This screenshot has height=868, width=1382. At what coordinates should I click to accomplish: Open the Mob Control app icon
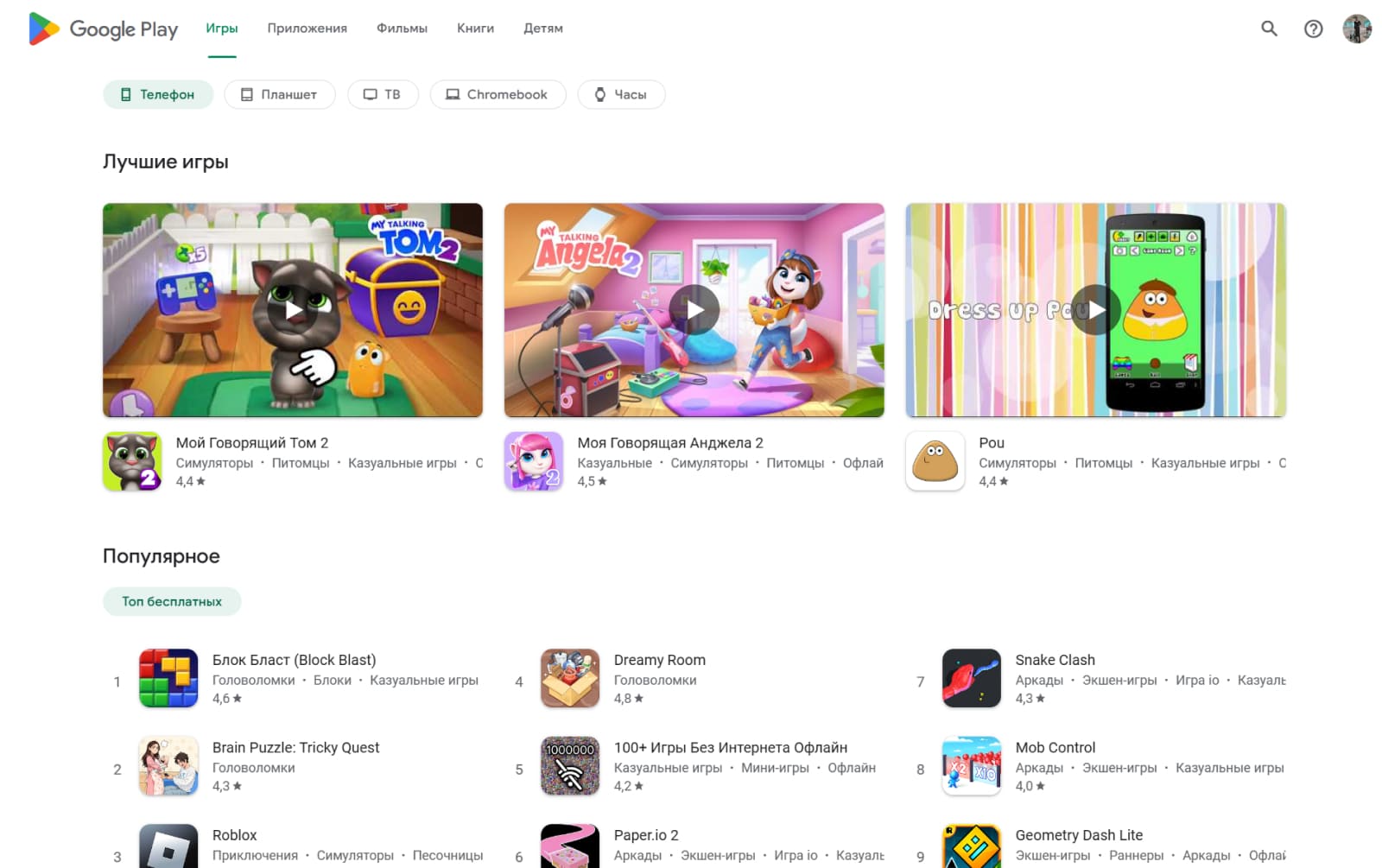click(x=971, y=766)
